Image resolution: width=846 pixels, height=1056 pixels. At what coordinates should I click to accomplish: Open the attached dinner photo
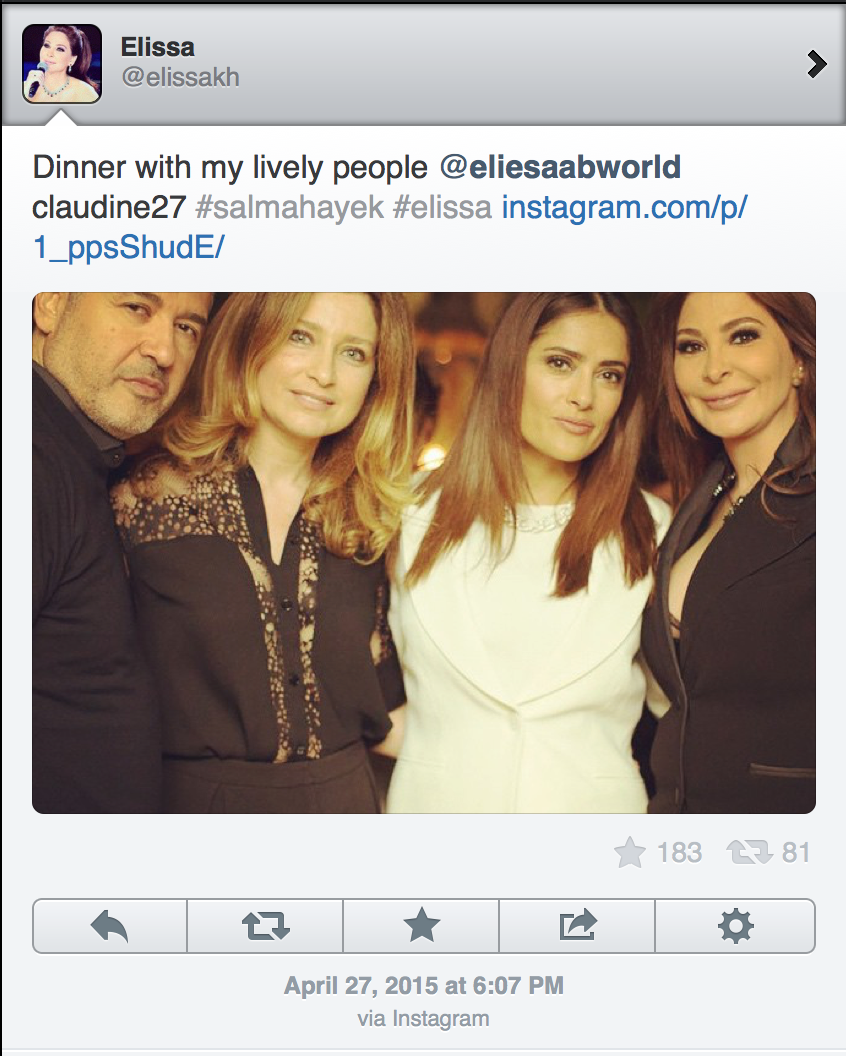click(x=424, y=552)
